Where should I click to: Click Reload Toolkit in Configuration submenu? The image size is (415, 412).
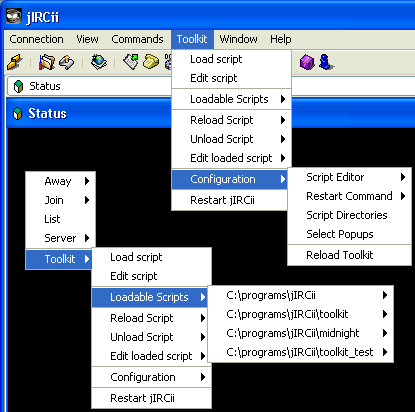click(349, 255)
